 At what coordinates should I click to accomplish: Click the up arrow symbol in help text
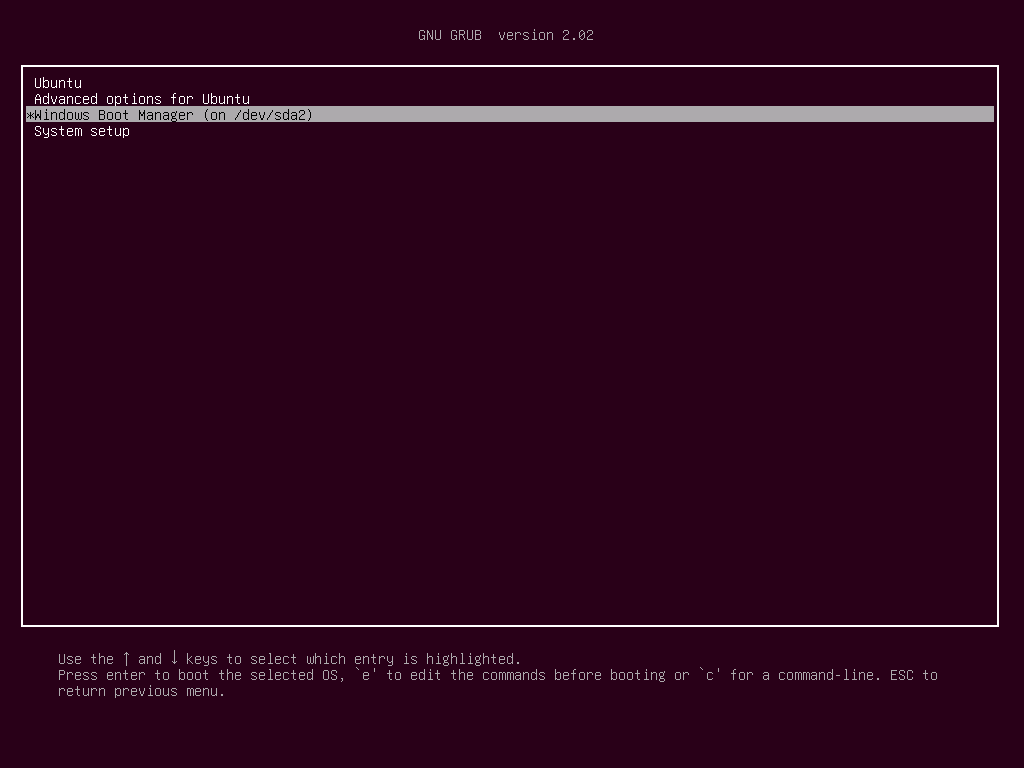(124, 659)
